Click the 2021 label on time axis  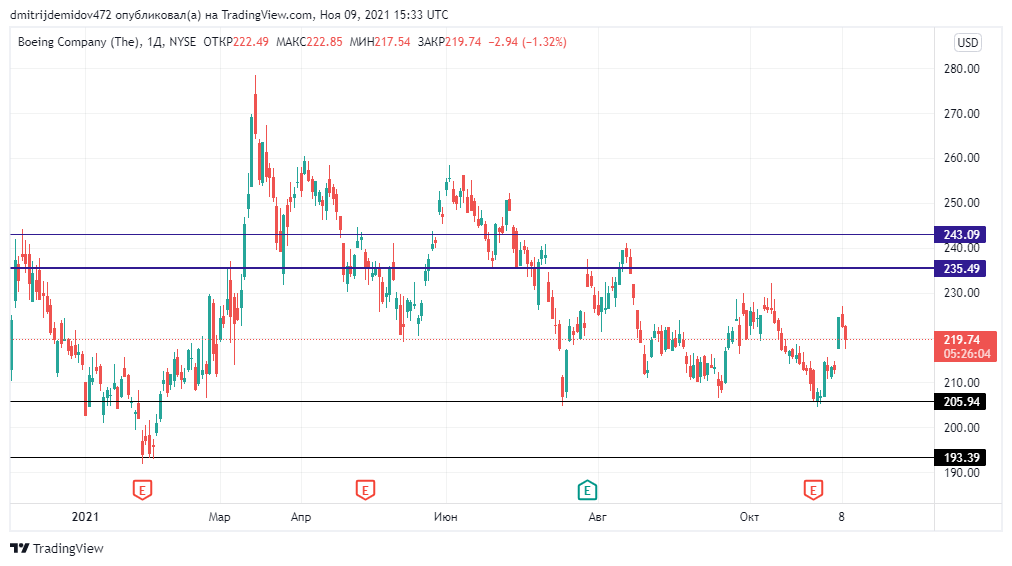pyautogui.click(x=85, y=516)
